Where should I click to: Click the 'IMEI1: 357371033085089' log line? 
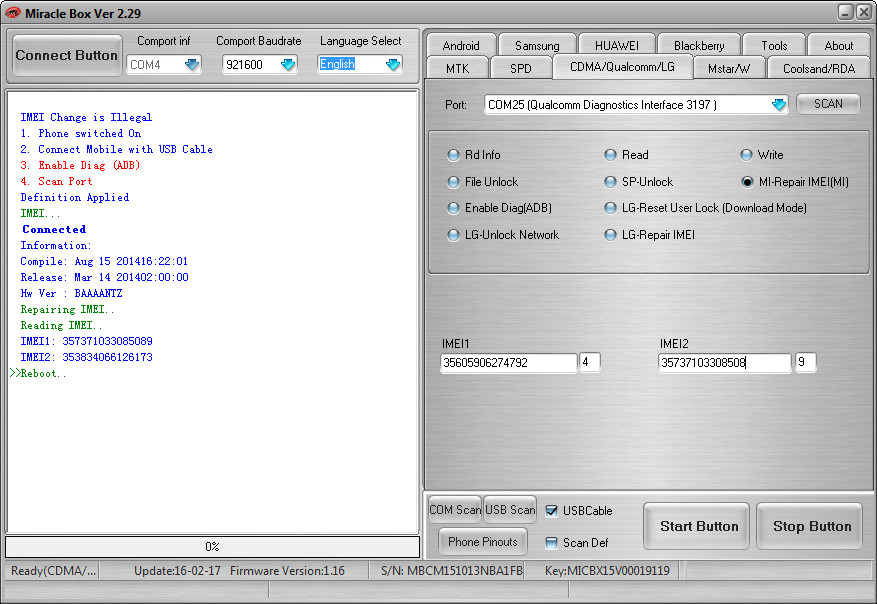tap(86, 341)
